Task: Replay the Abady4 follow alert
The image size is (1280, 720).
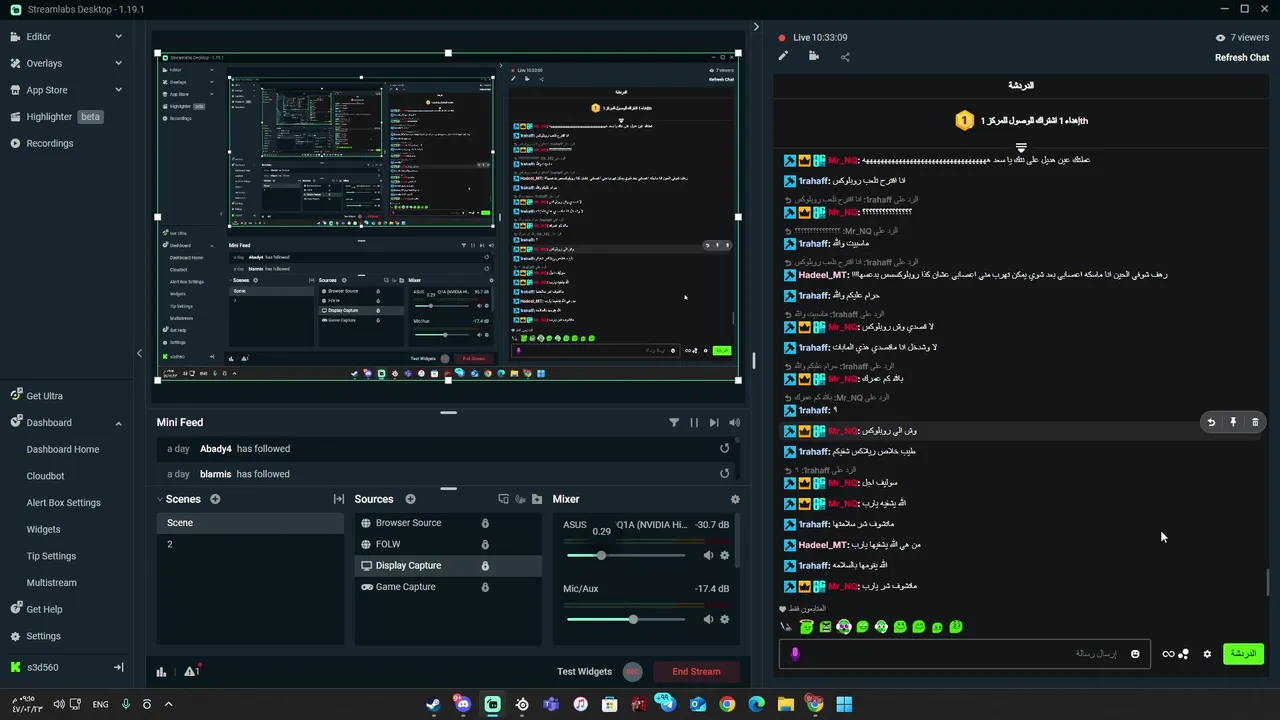Action: pos(725,448)
